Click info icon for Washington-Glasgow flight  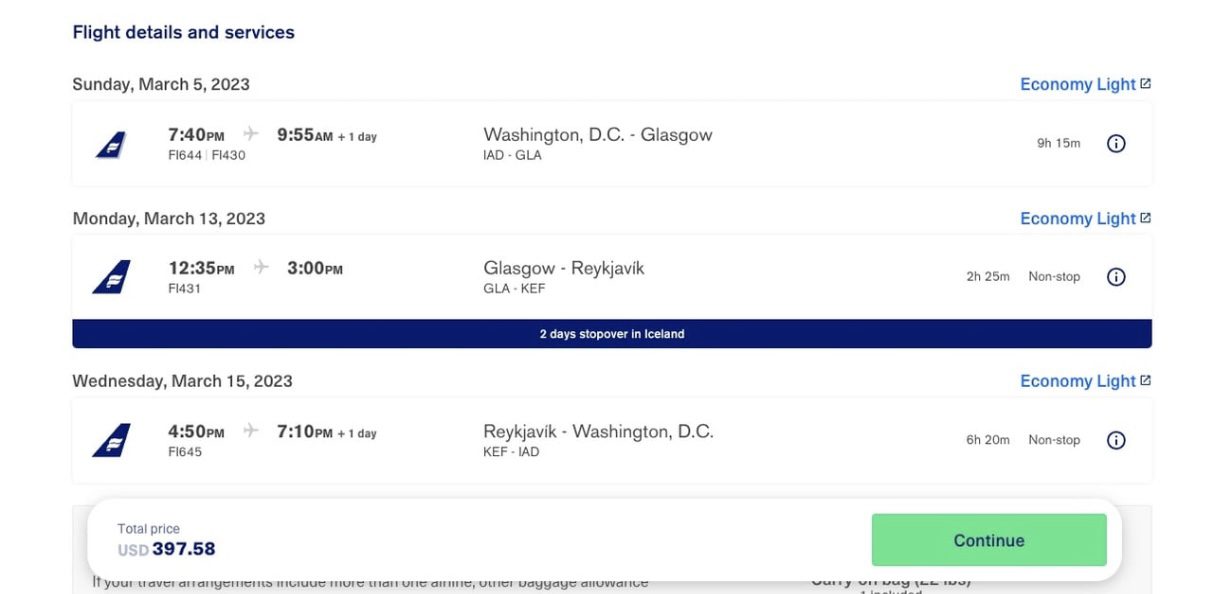coord(1116,143)
